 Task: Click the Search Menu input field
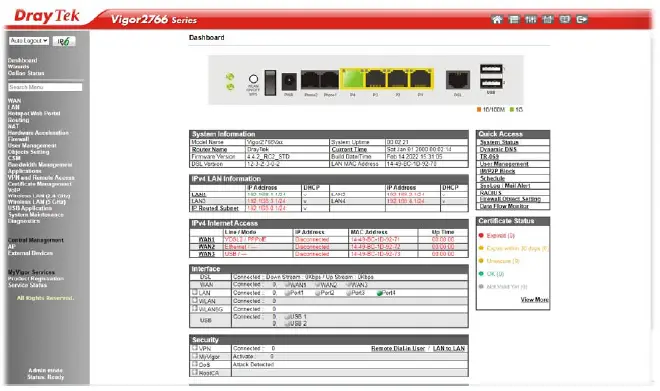[x=45, y=87]
